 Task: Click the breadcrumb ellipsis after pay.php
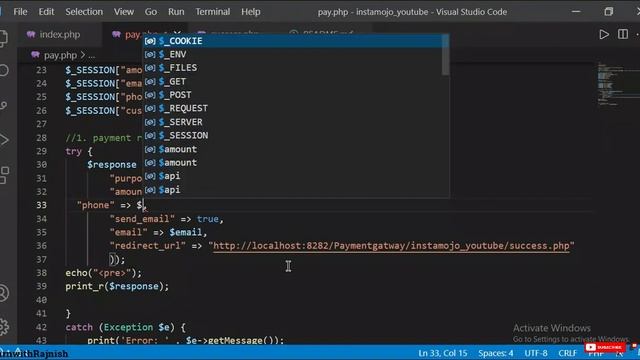click(x=91, y=55)
